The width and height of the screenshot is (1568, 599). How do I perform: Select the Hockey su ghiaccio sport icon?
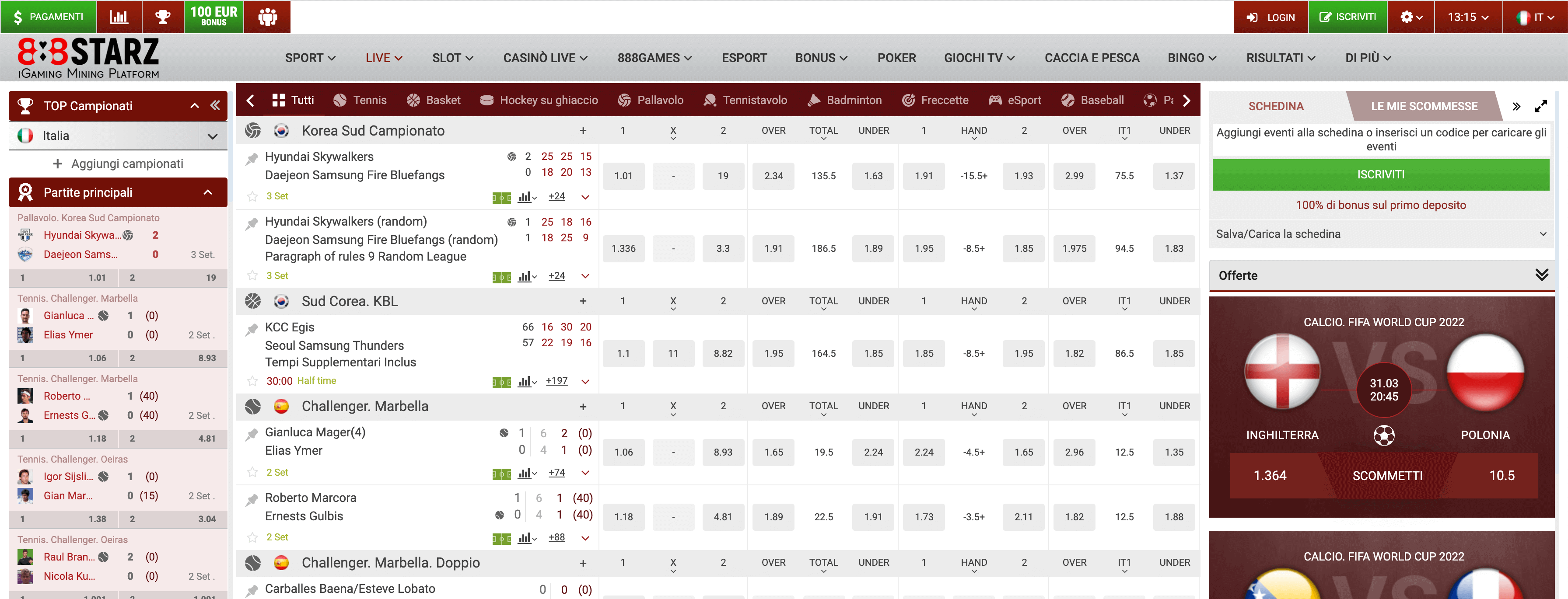(486, 100)
